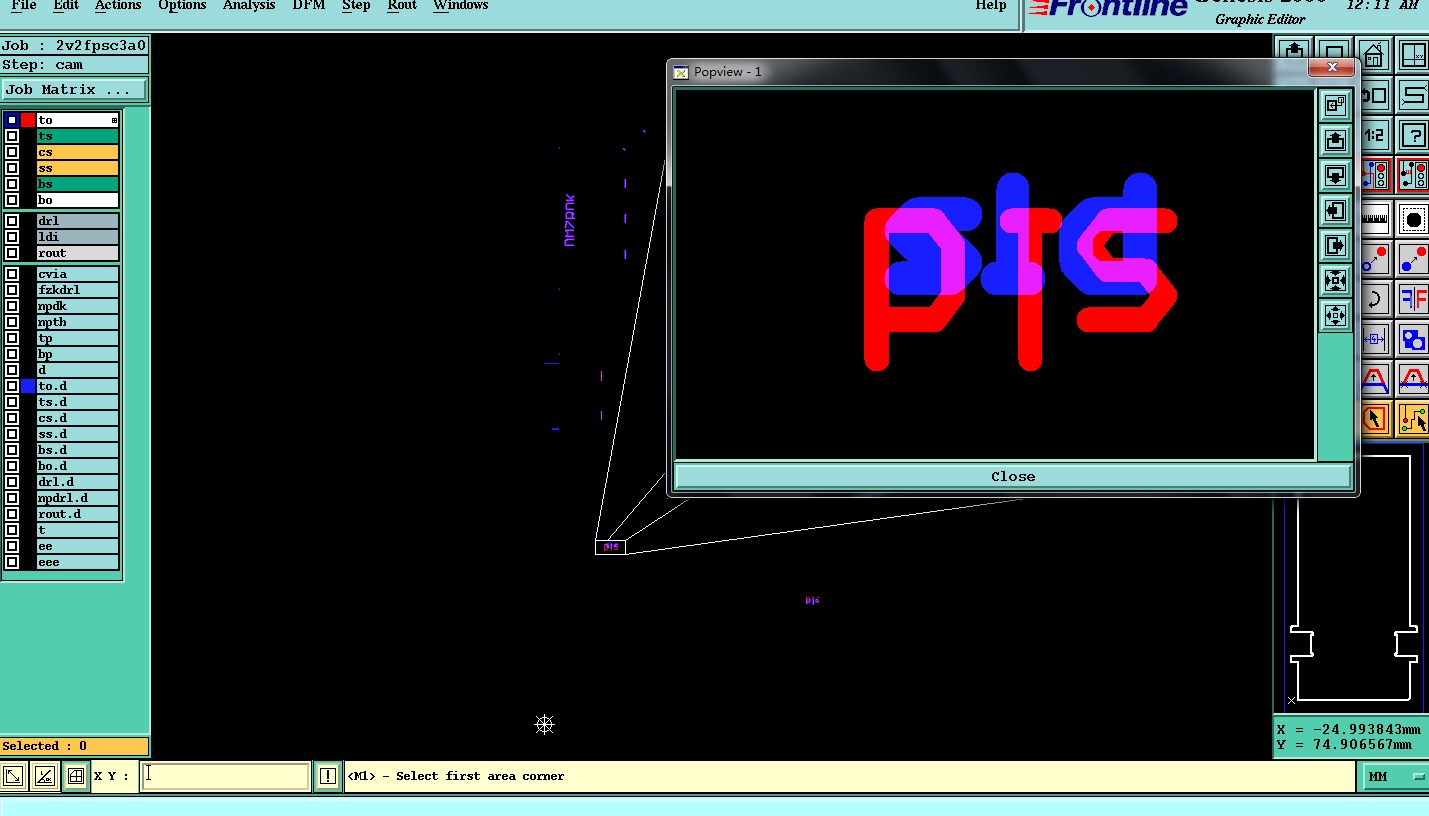Viewport: 1429px width, 816px height.
Task: Click the black octagon in dashed square icon
Action: coord(1413,219)
